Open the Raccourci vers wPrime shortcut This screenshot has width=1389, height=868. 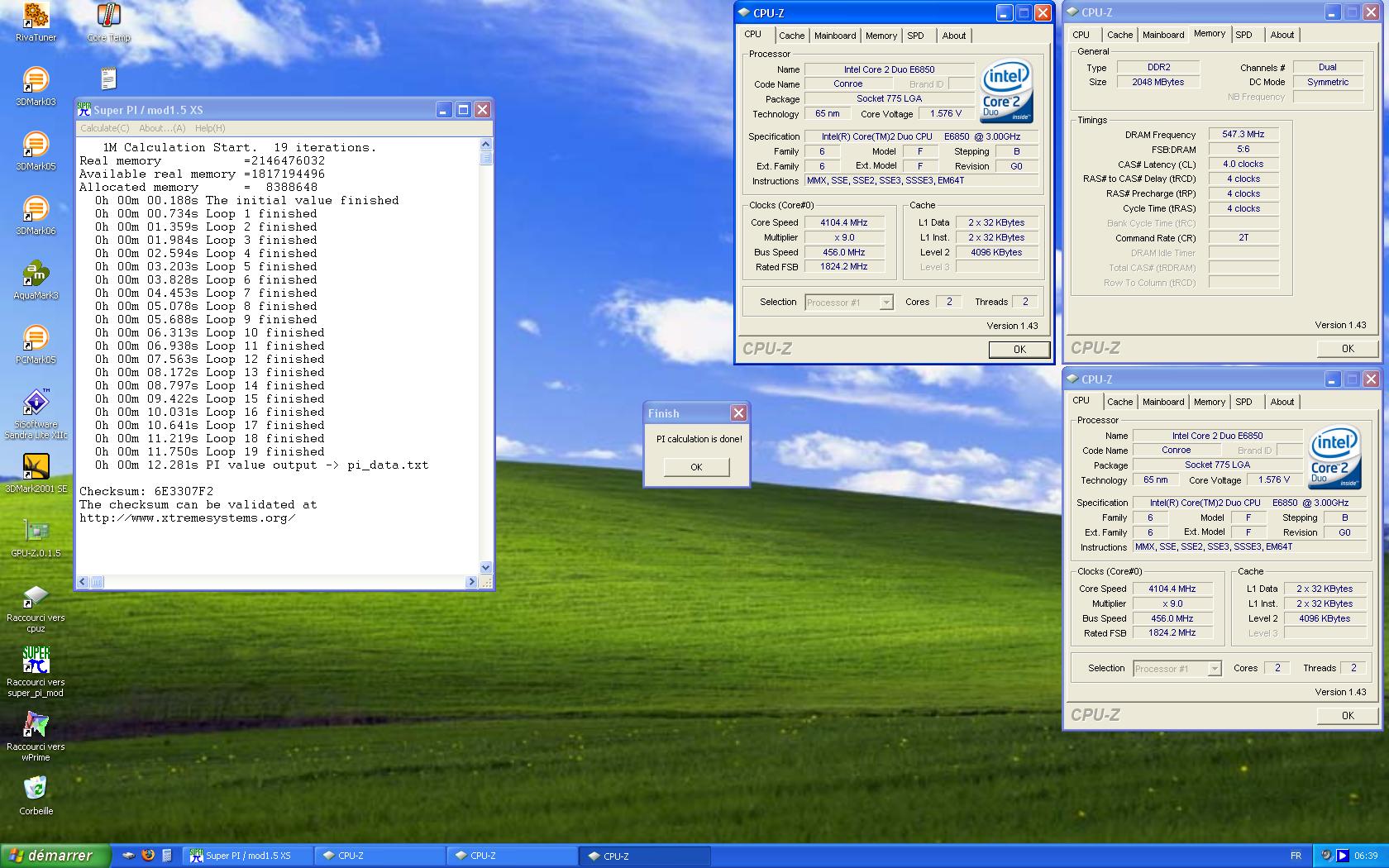[36, 737]
